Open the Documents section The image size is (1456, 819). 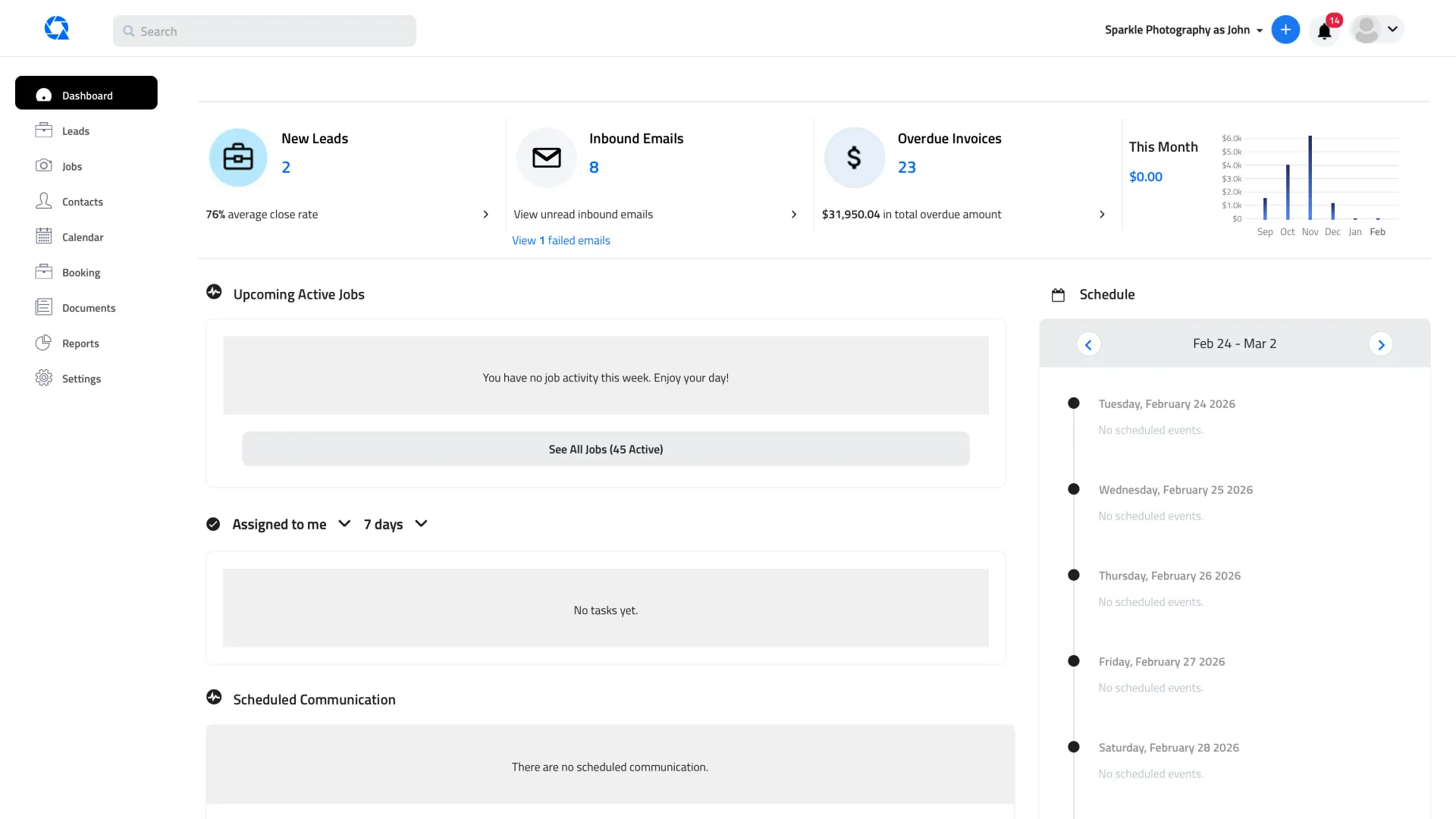[x=88, y=307]
